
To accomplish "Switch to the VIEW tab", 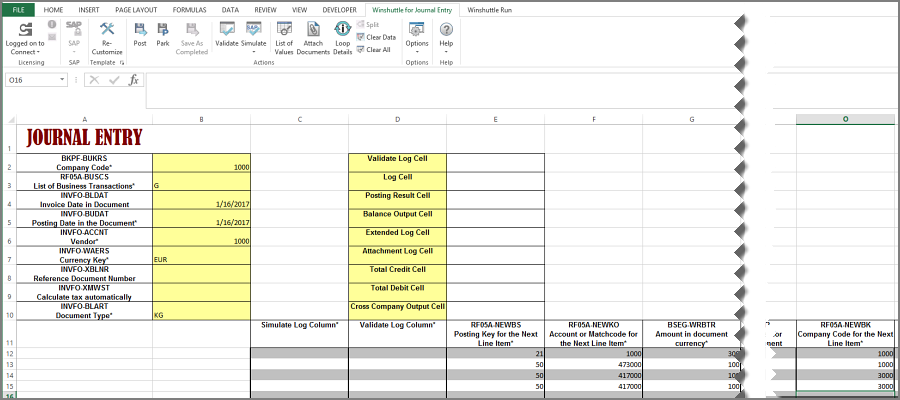I will pos(299,10).
